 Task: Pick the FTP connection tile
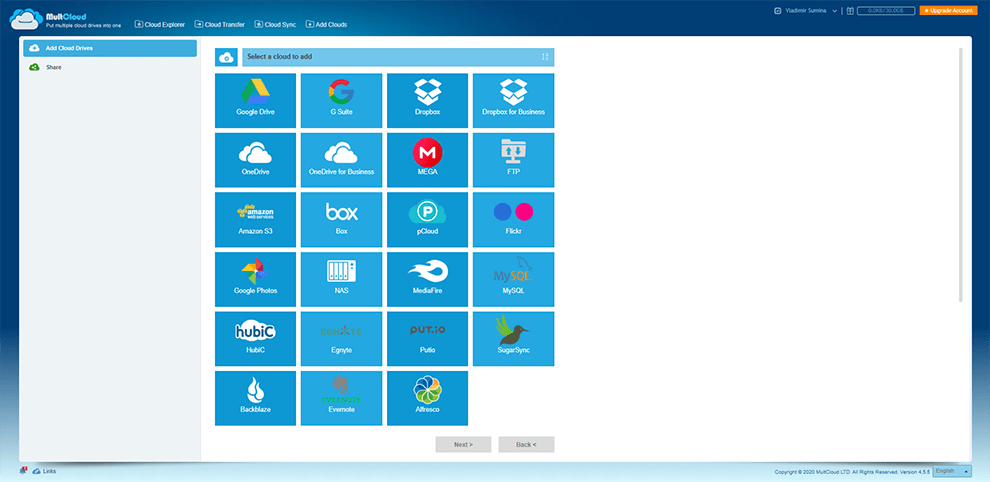[513, 160]
